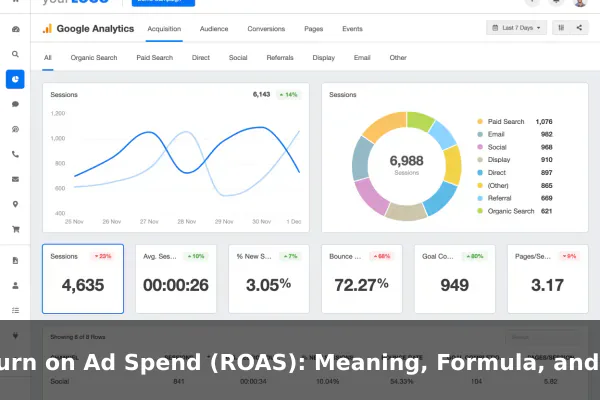Viewport: 600px width, 400px height.
Task: Click the Organic Search legend color dot
Action: point(480,211)
